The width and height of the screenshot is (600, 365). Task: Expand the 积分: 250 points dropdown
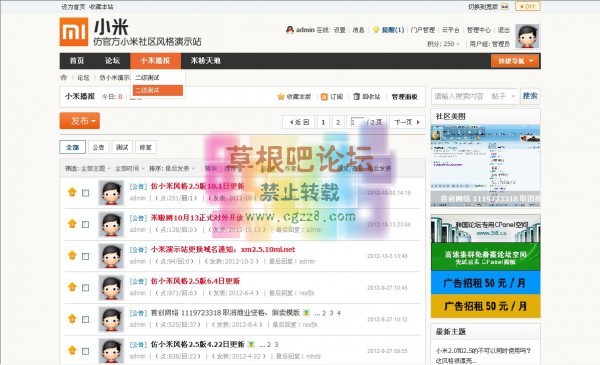443,44
